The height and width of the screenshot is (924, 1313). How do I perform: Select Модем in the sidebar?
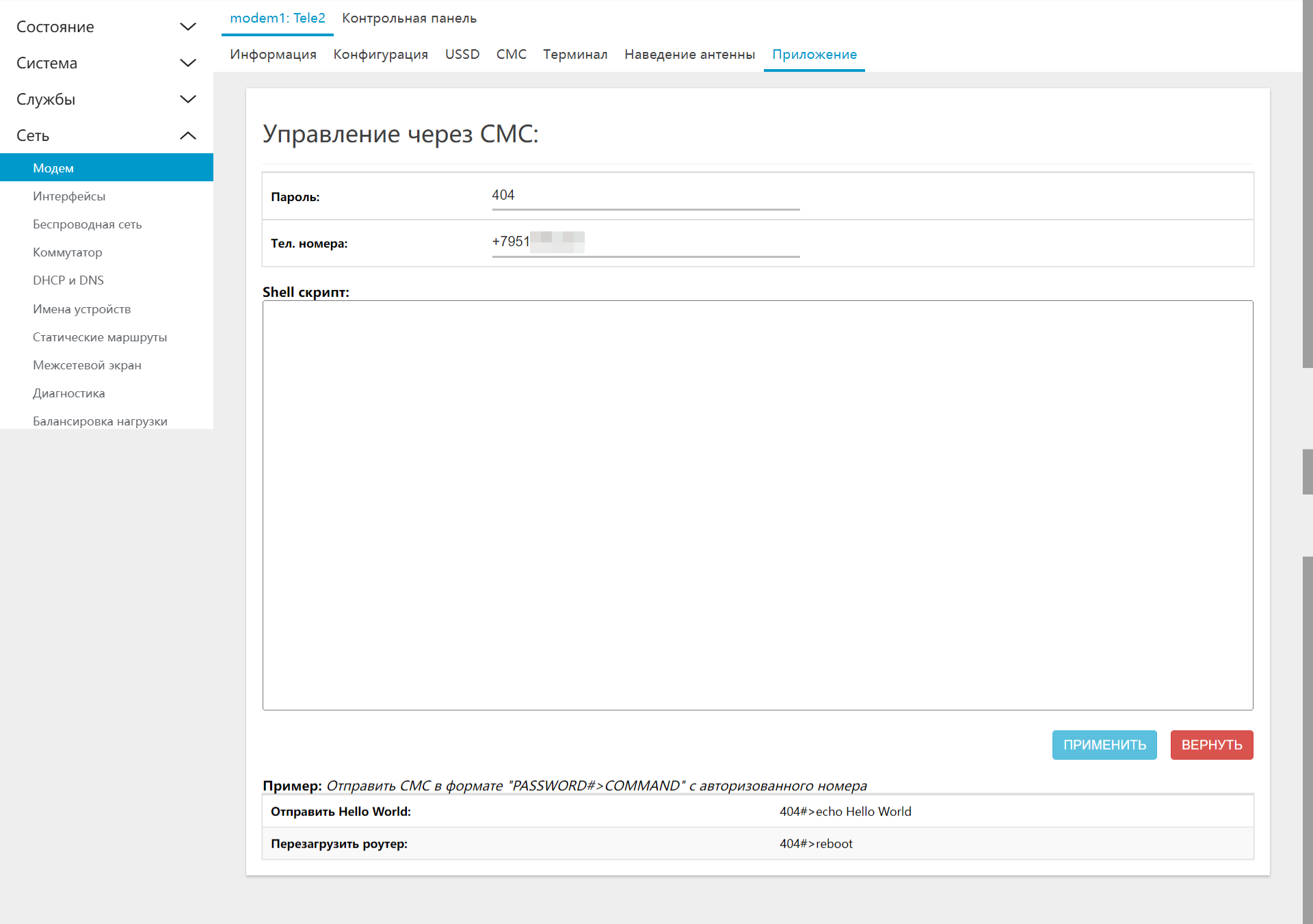(x=107, y=168)
